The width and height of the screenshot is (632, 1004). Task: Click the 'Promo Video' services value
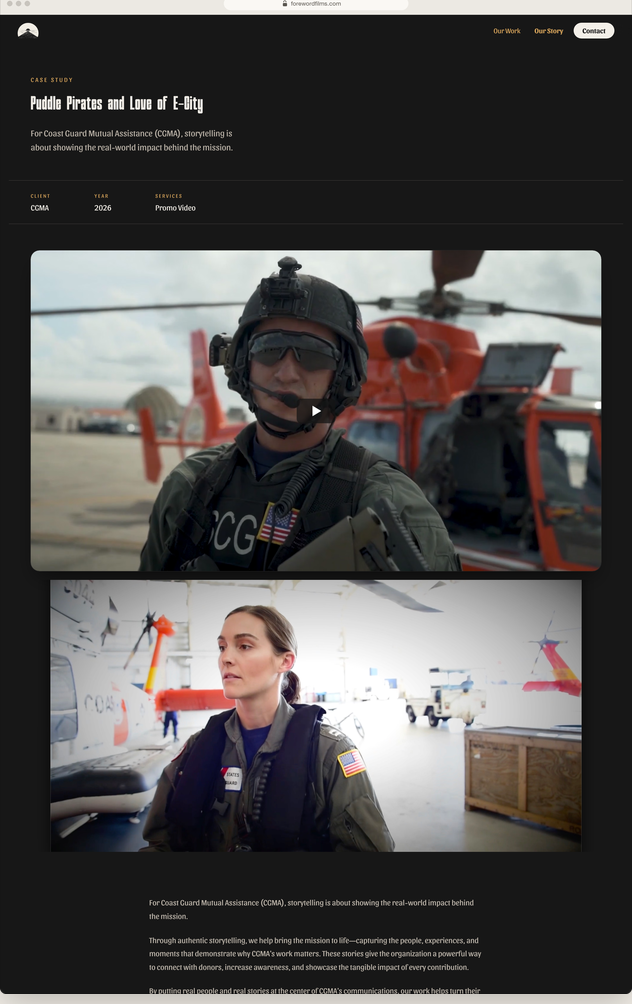pos(175,208)
